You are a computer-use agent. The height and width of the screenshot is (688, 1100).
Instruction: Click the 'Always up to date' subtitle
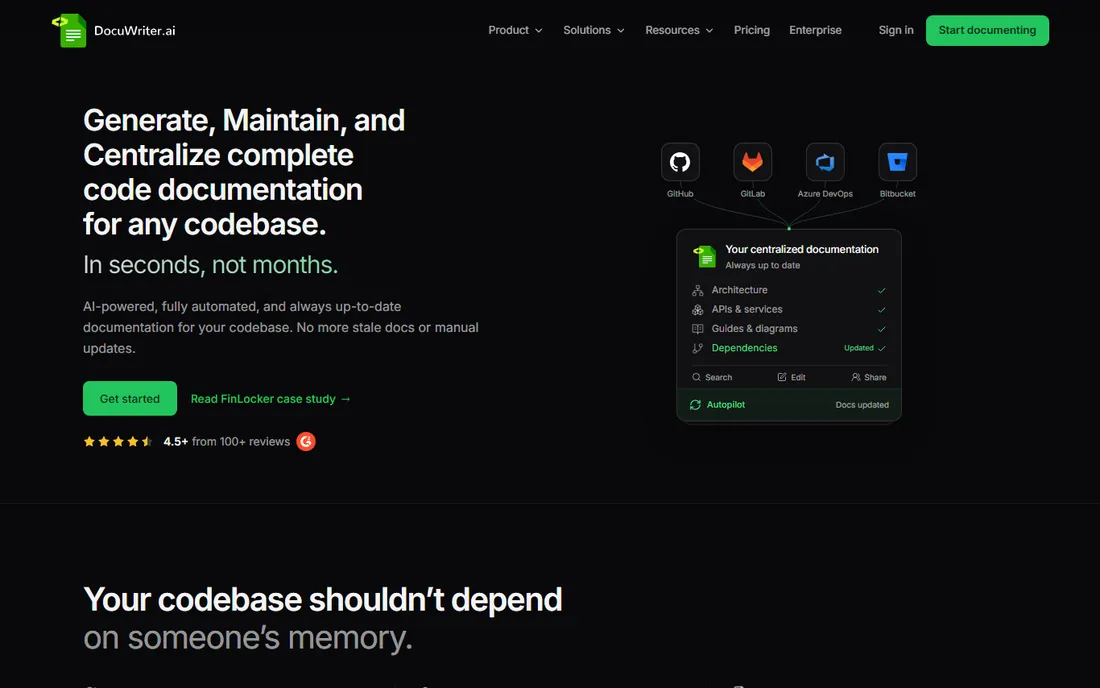coord(762,265)
